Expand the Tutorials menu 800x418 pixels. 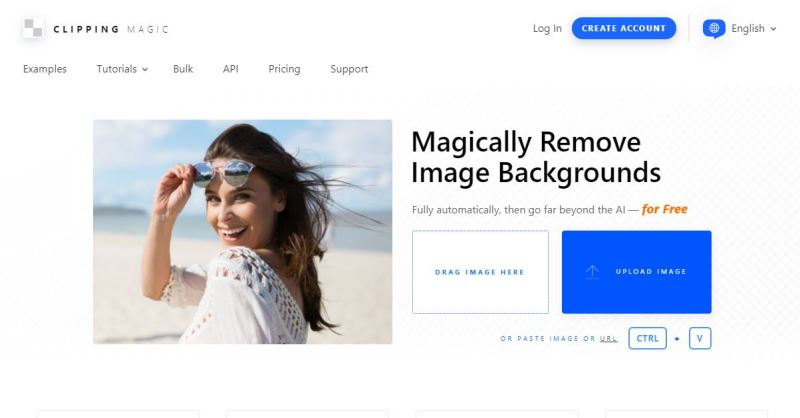122,69
